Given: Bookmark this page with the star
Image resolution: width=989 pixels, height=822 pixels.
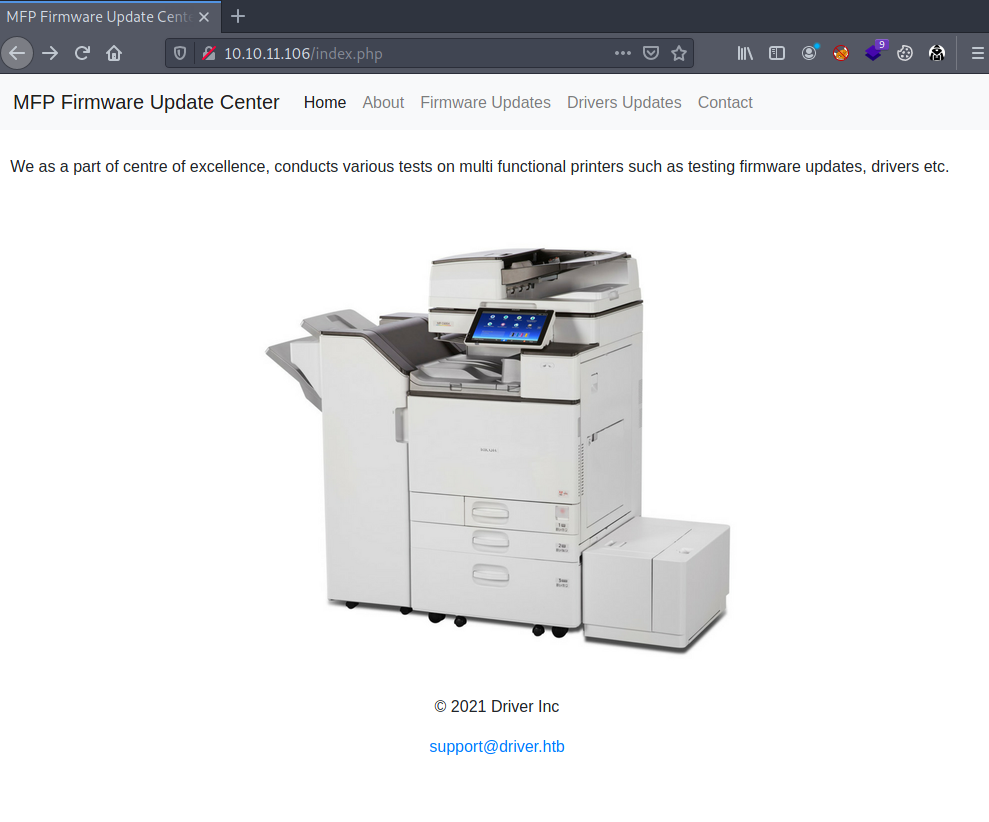Looking at the screenshot, I should 679,54.
